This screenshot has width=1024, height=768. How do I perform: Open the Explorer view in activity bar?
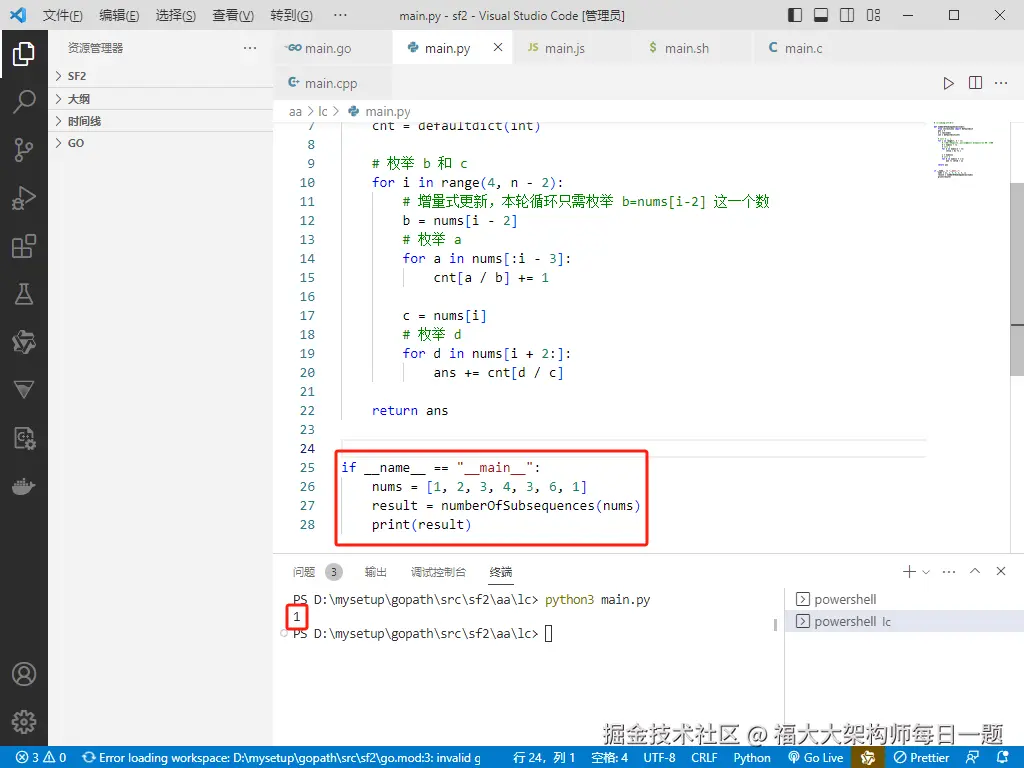pos(24,54)
